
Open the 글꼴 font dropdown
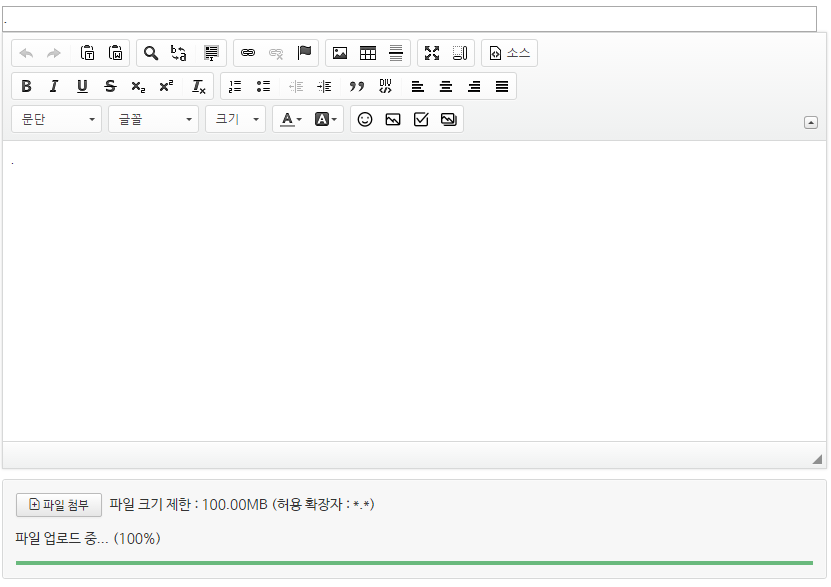point(154,119)
